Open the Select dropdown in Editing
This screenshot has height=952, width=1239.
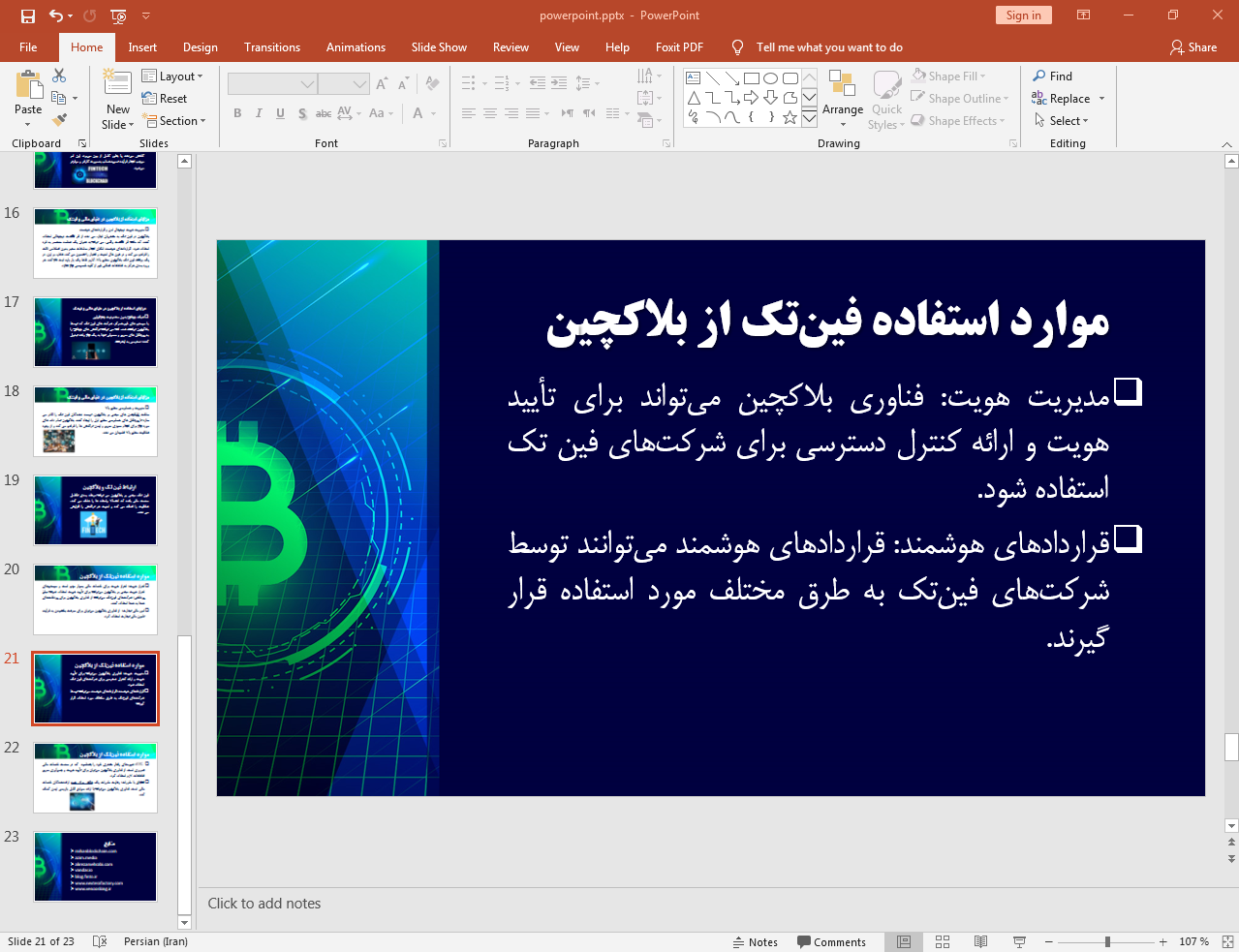[x=1062, y=120]
